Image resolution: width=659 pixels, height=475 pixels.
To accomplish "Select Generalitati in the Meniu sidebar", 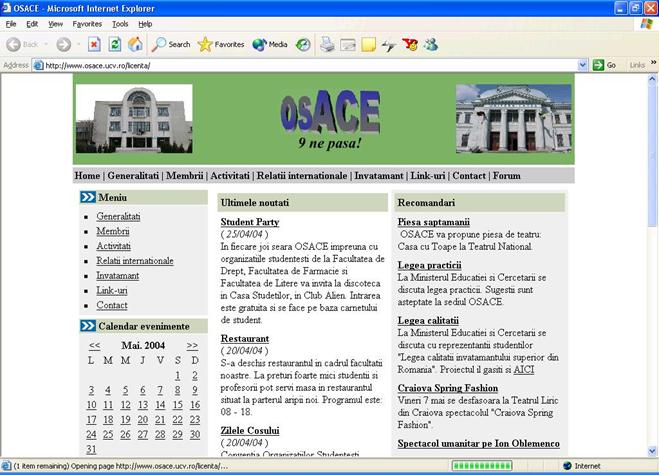I will click(x=118, y=216).
